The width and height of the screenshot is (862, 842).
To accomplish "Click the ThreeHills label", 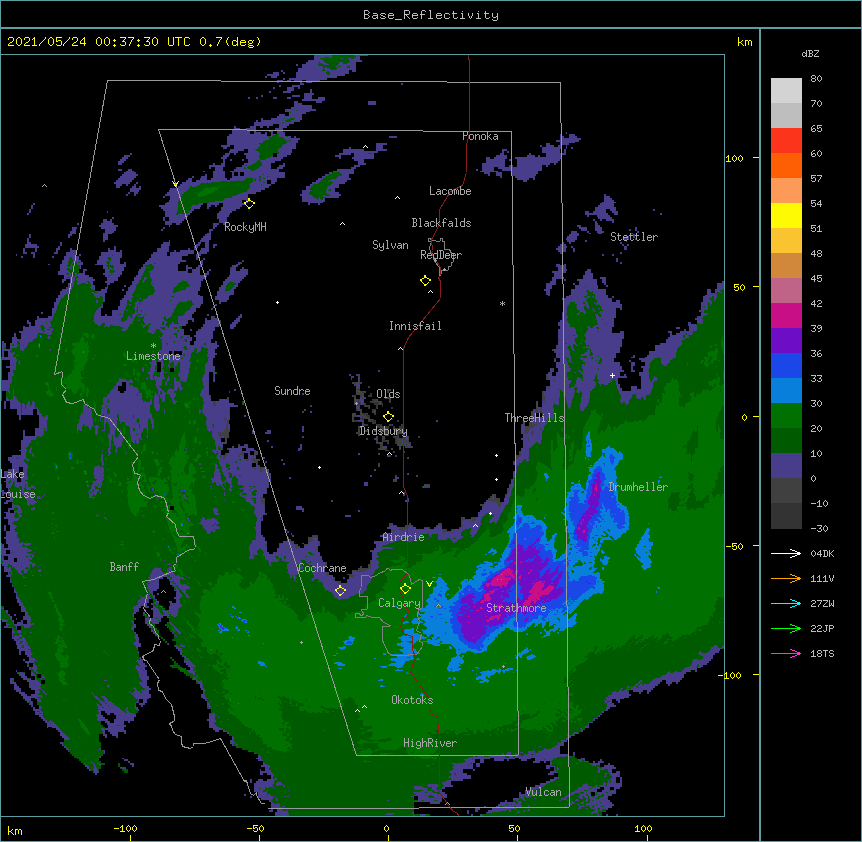I will tap(534, 418).
